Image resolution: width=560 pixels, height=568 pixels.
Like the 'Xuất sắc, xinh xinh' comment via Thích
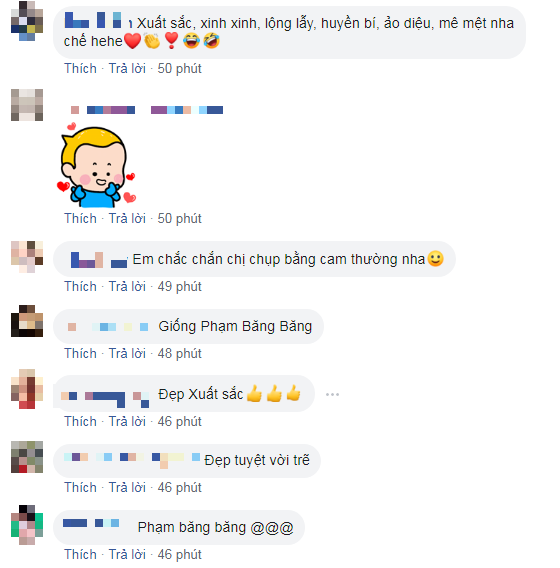[80, 68]
